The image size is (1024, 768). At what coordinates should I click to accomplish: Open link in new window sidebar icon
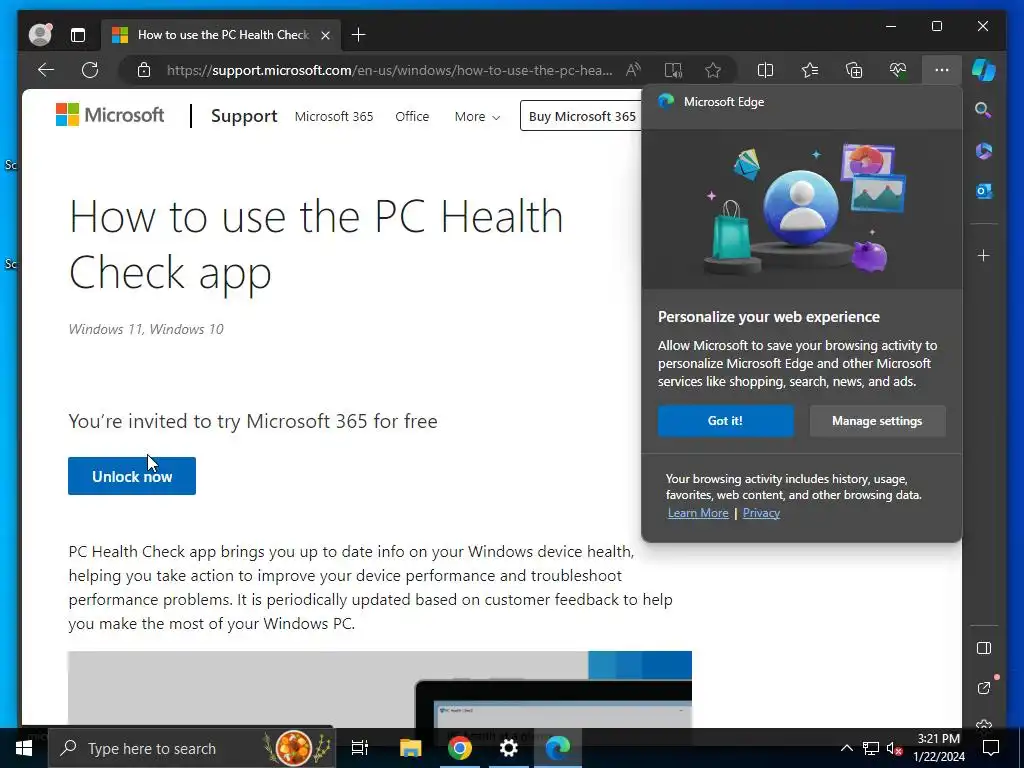pos(984,688)
